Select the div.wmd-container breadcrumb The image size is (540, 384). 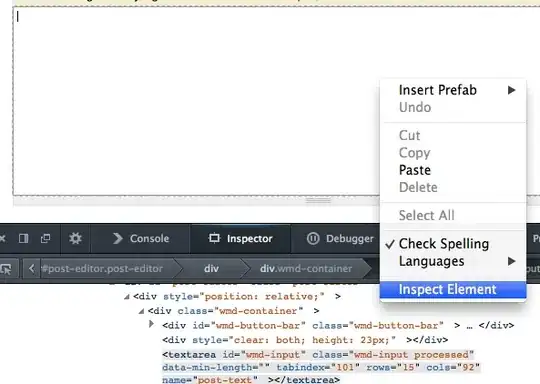pos(306,269)
